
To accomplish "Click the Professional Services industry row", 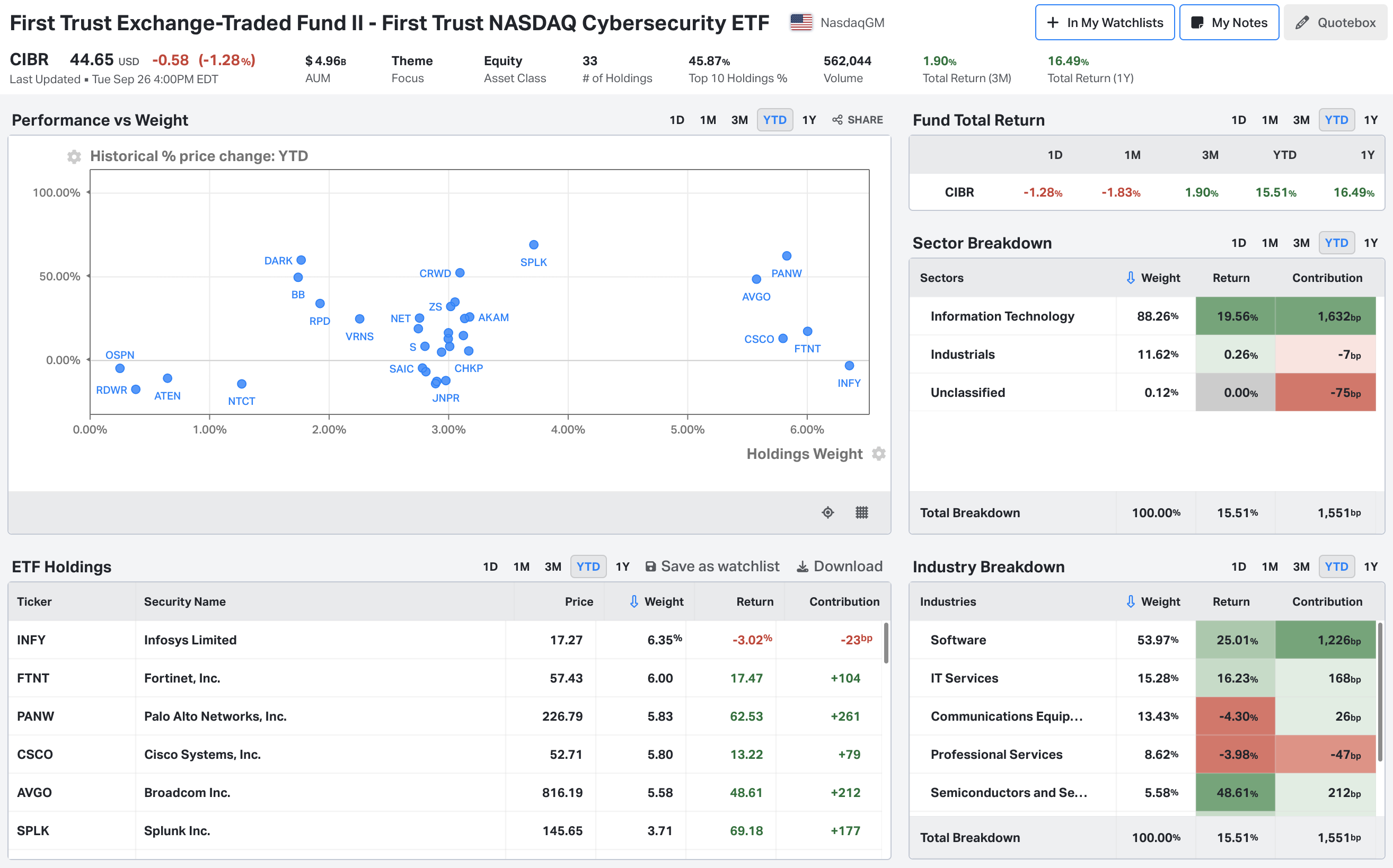I will [1143, 755].
